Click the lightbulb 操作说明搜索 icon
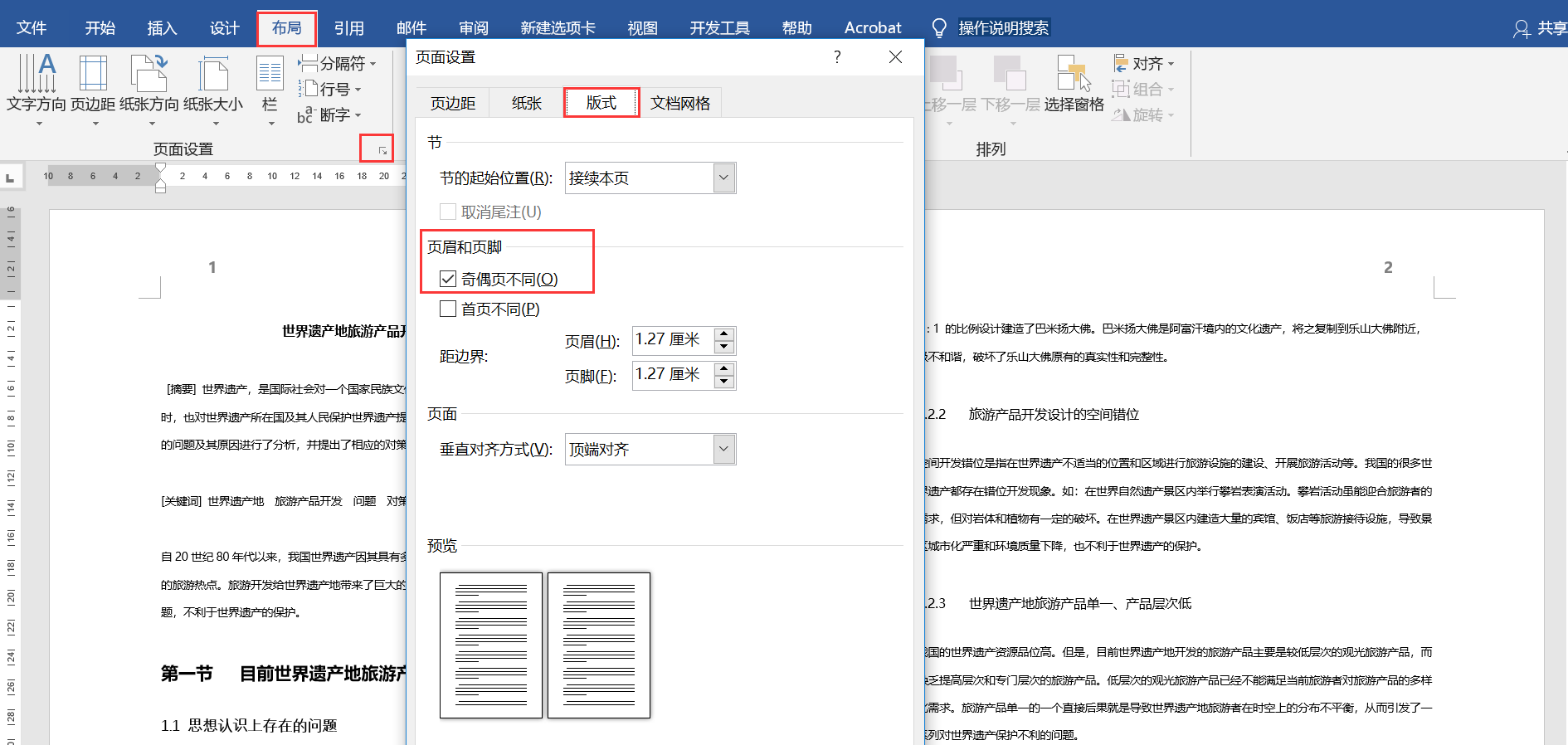The height and width of the screenshot is (745, 1568). tap(939, 28)
